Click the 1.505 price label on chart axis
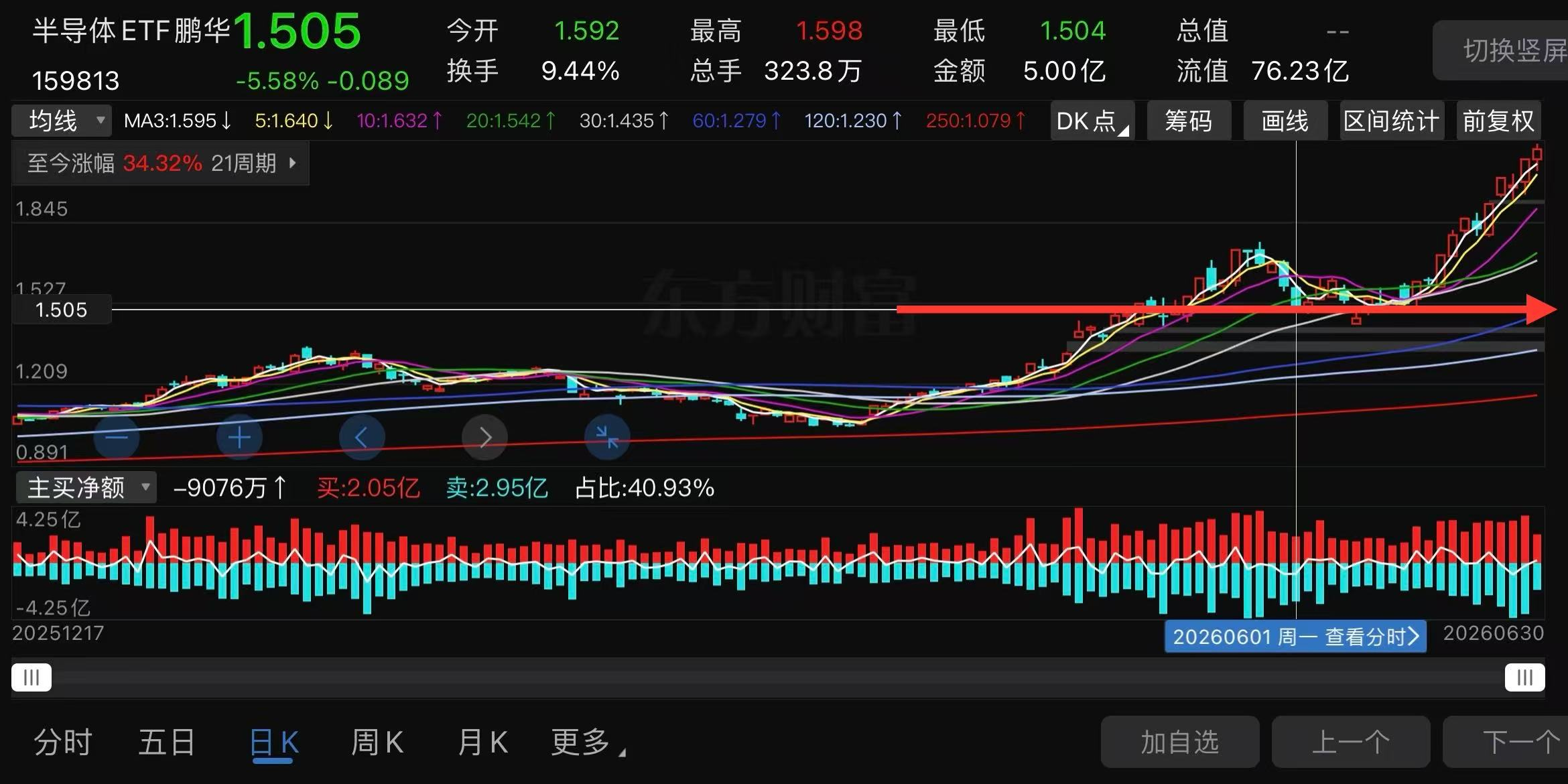Viewport: 1568px width, 784px height. click(62, 310)
